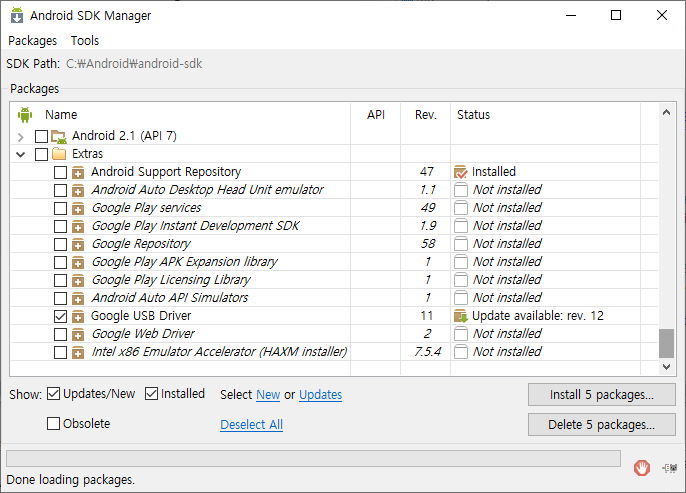Click the New selection link

(268, 395)
